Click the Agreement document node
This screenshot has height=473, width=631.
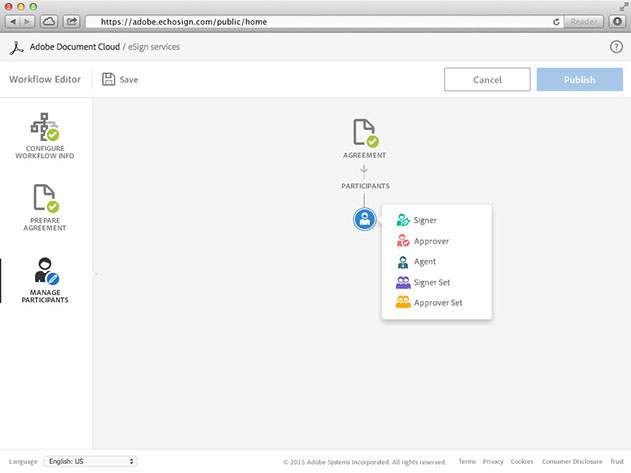(364, 135)
